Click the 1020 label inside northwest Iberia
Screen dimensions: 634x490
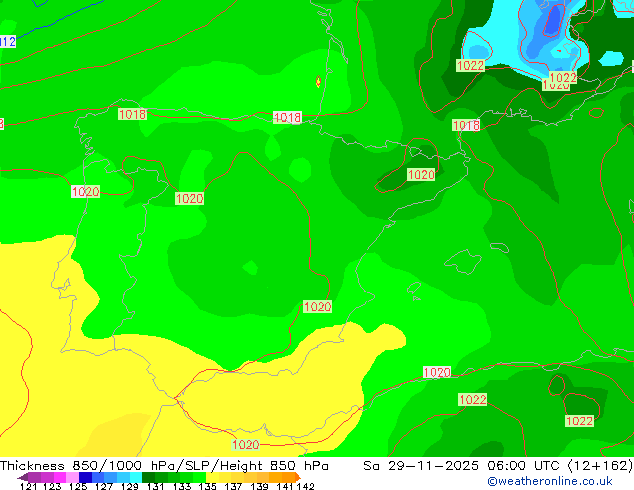[190, 199]
